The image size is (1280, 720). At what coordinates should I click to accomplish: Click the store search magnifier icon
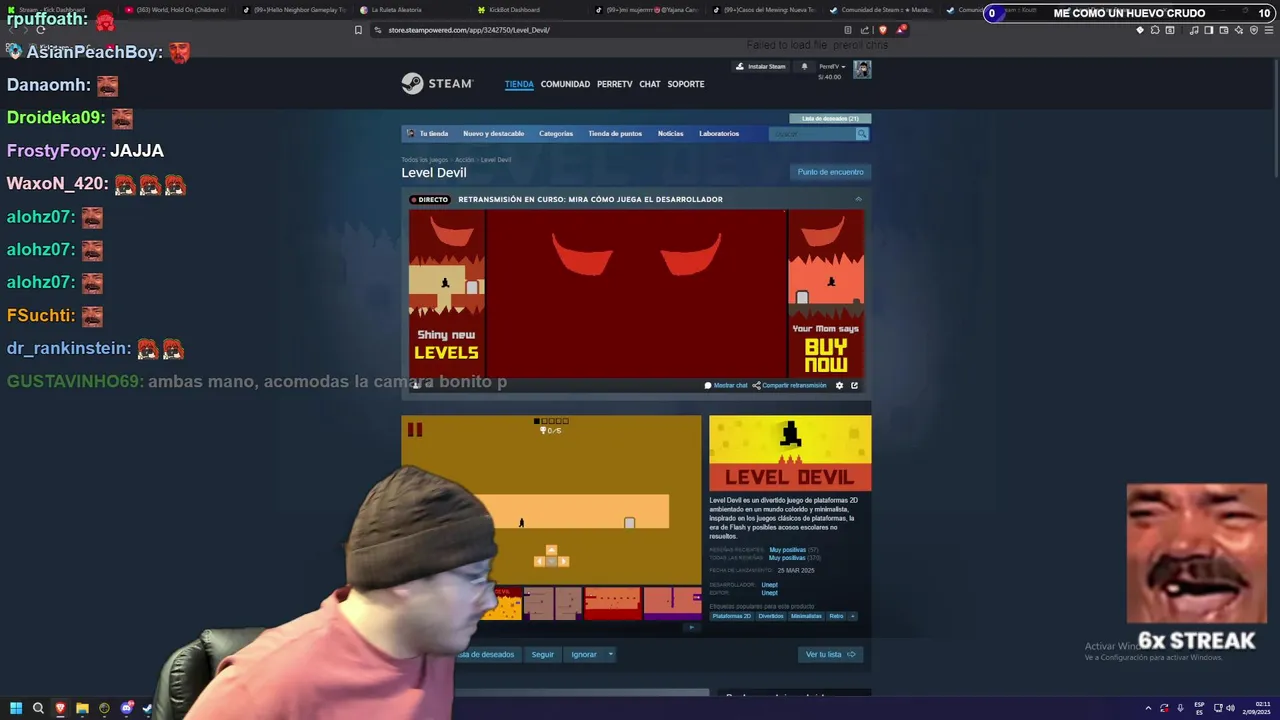862,134
